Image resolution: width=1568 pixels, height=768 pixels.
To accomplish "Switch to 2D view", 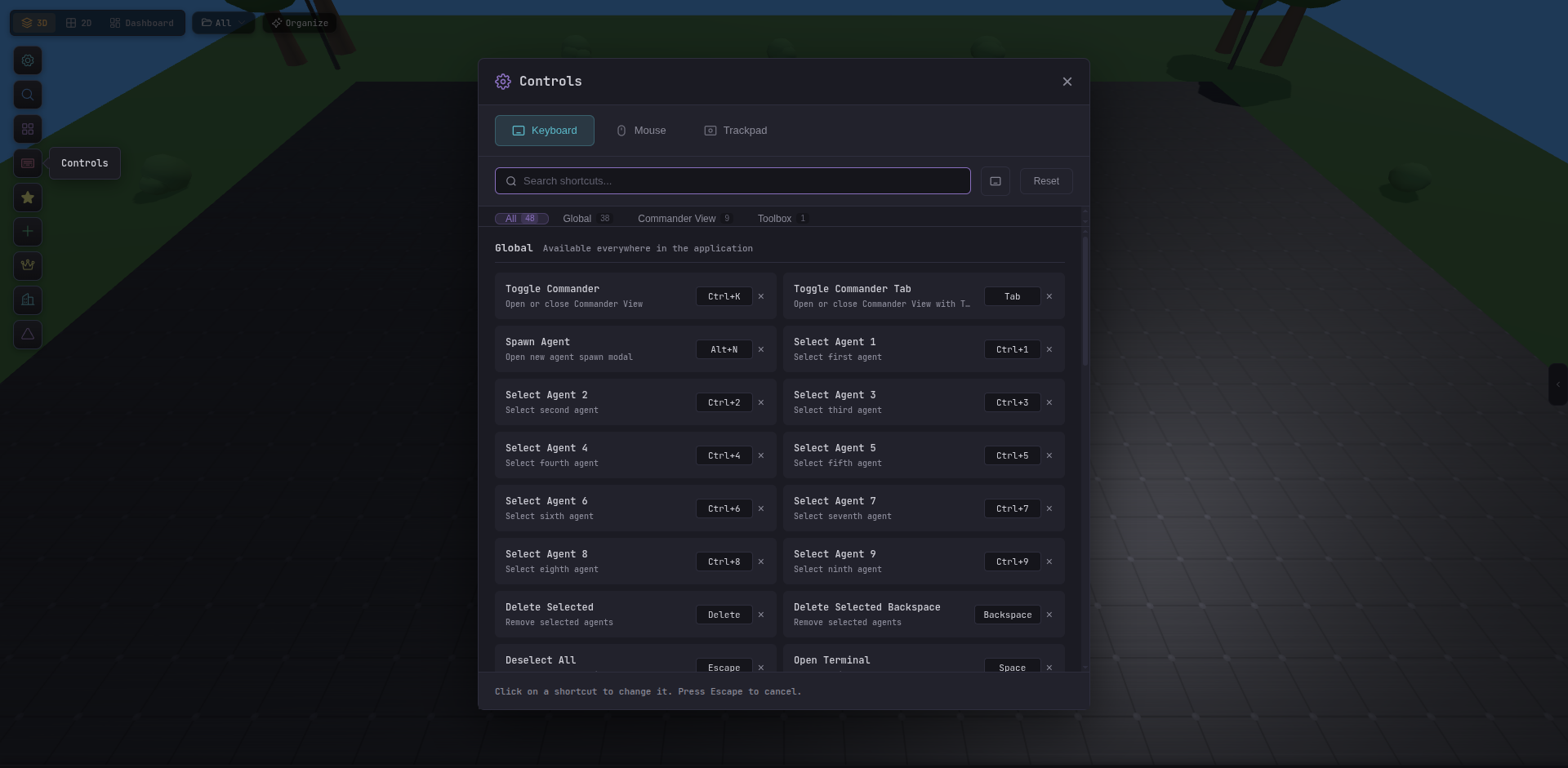I will pos(78,23).
